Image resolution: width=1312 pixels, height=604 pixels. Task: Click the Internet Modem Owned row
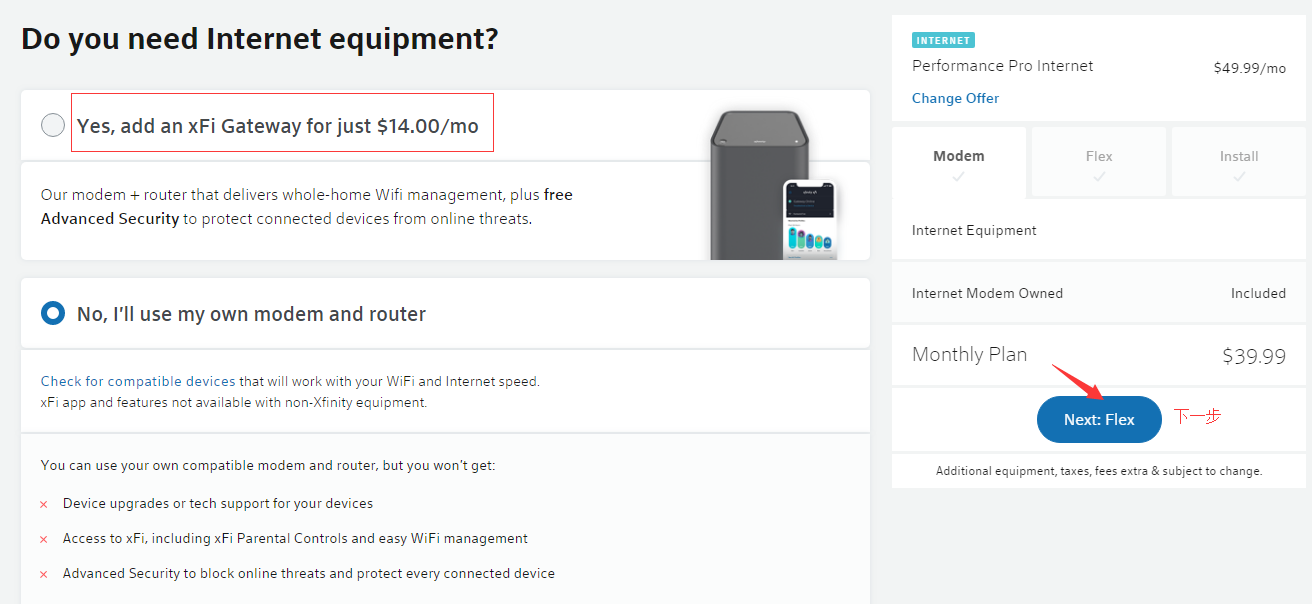[1098, 294]
